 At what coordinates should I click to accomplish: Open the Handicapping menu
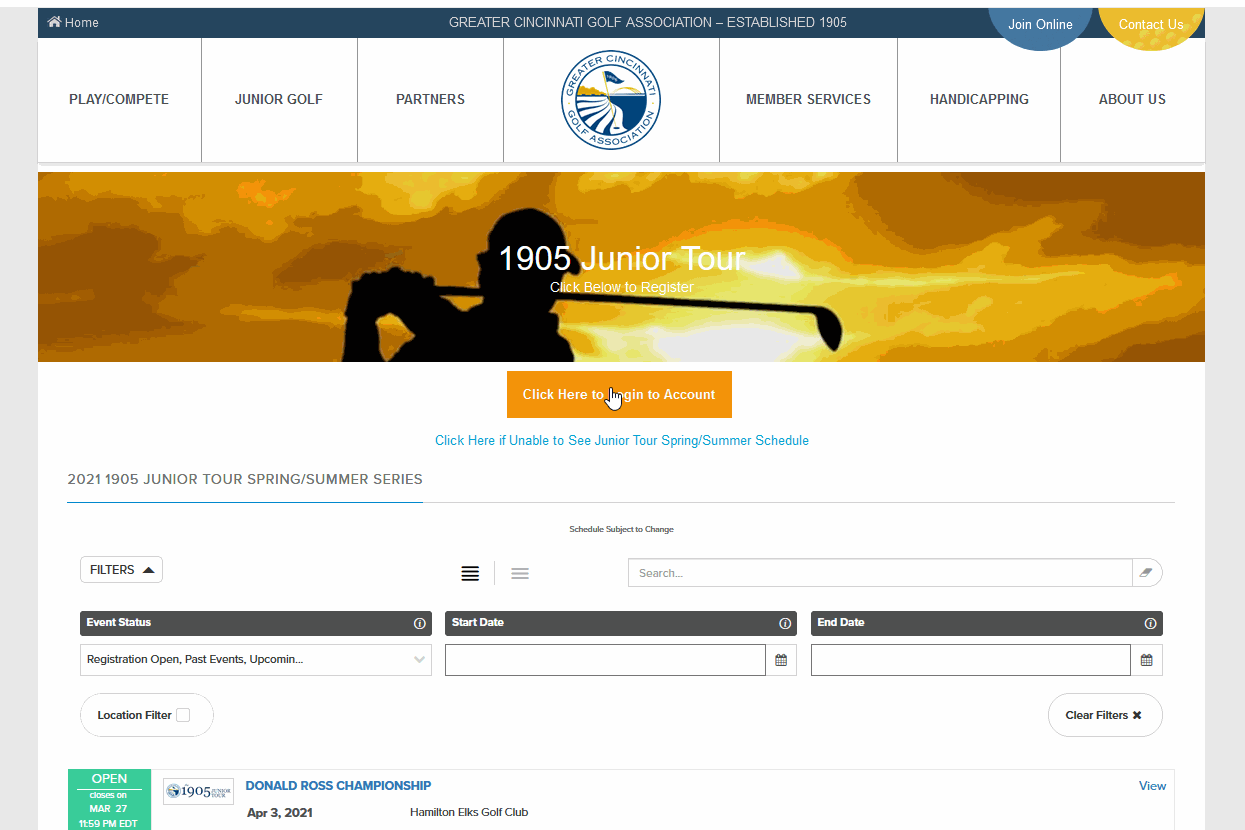(979, 99)
